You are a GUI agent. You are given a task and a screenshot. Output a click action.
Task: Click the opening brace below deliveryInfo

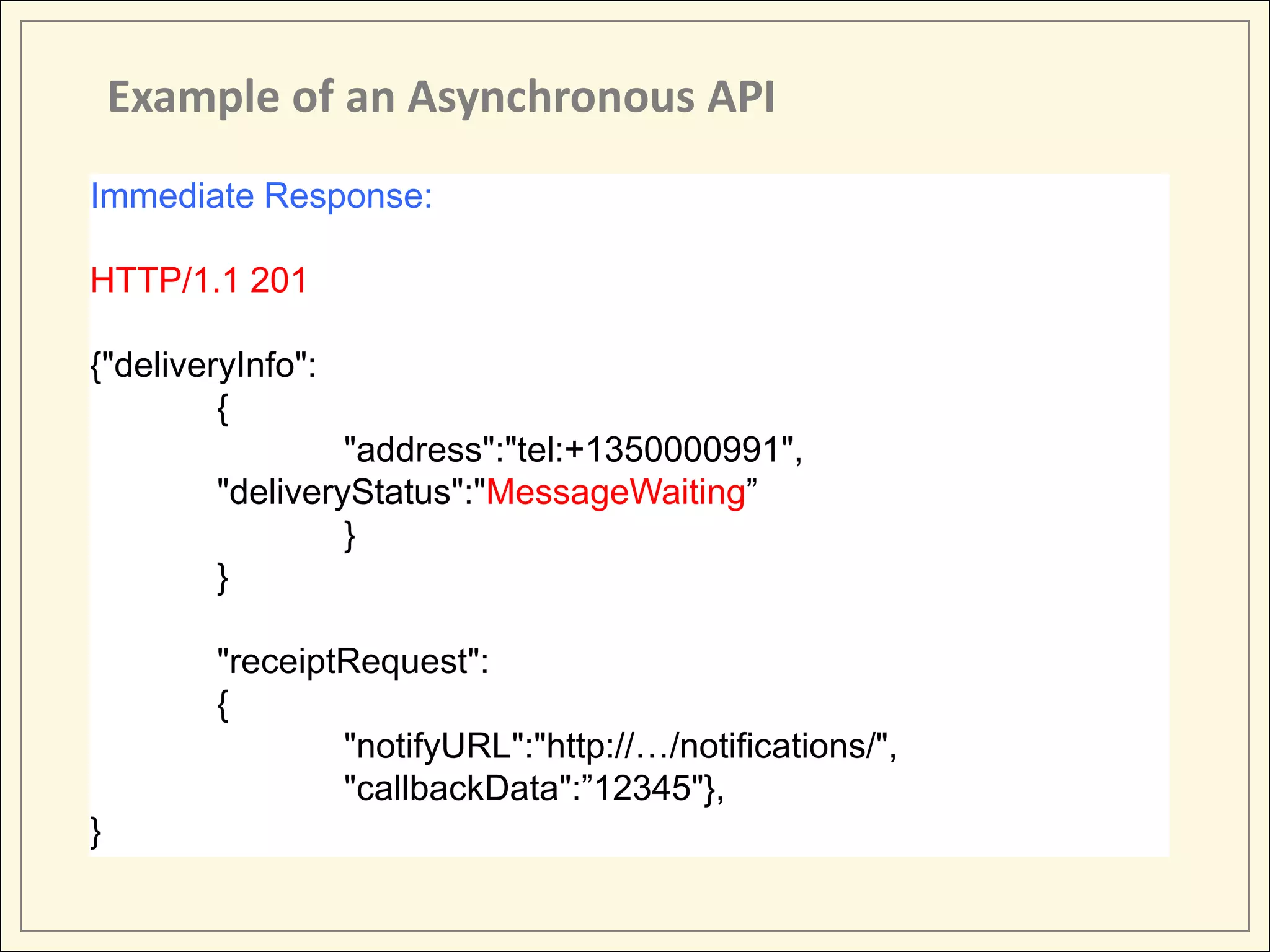click(x=223, y=409)
